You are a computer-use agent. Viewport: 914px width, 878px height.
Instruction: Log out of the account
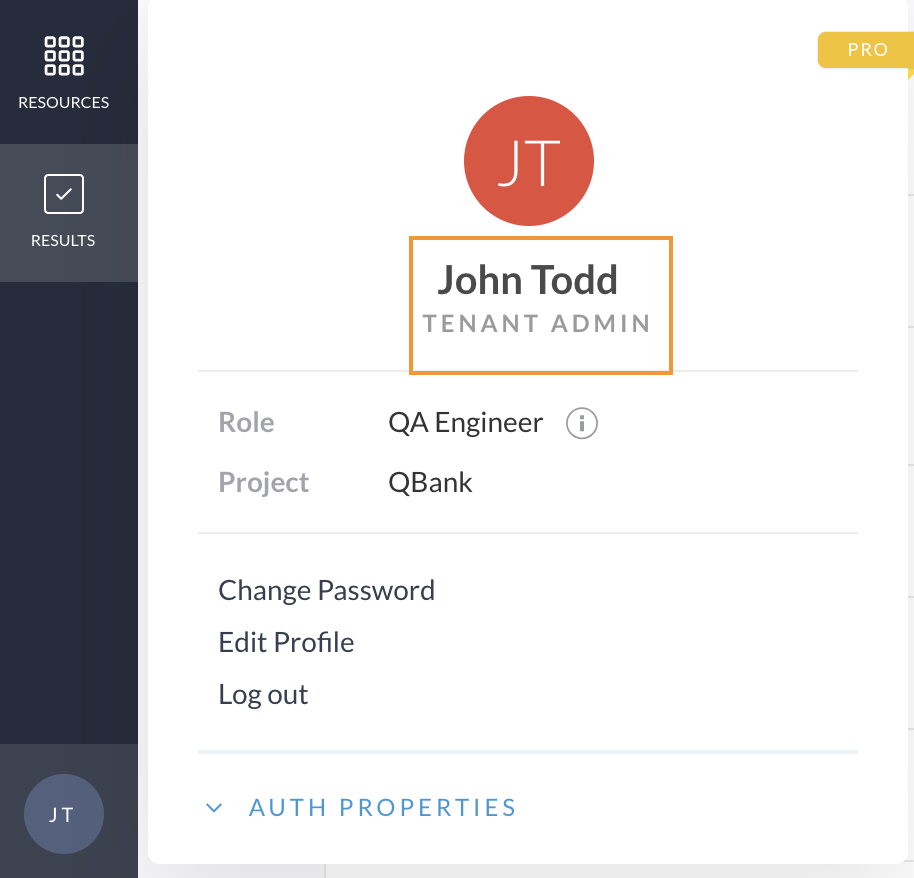(x=263, y=695)
